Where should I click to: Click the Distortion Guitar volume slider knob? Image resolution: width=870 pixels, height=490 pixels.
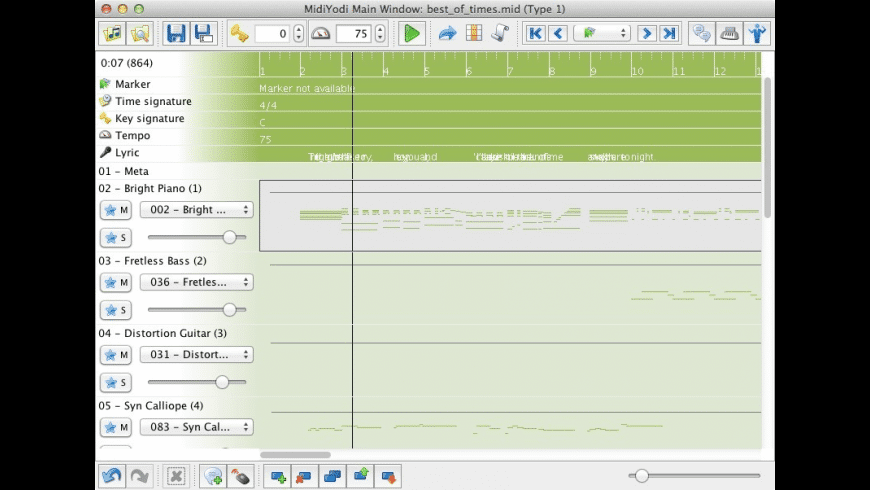click(x=222, y=382)
